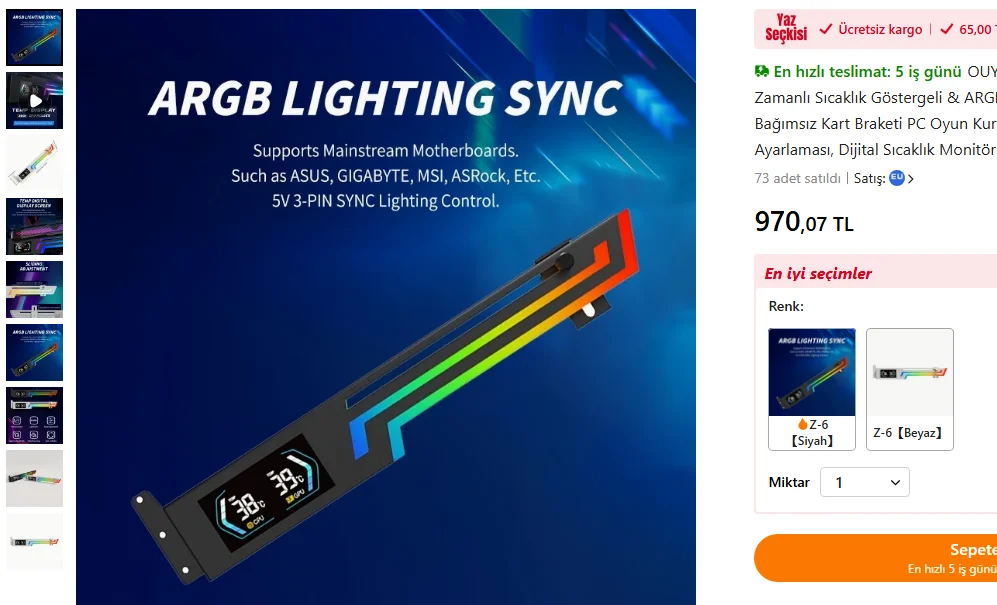Click the green delivery truck icon
Viewport: 997px width, 605px height.
(762, 72)
